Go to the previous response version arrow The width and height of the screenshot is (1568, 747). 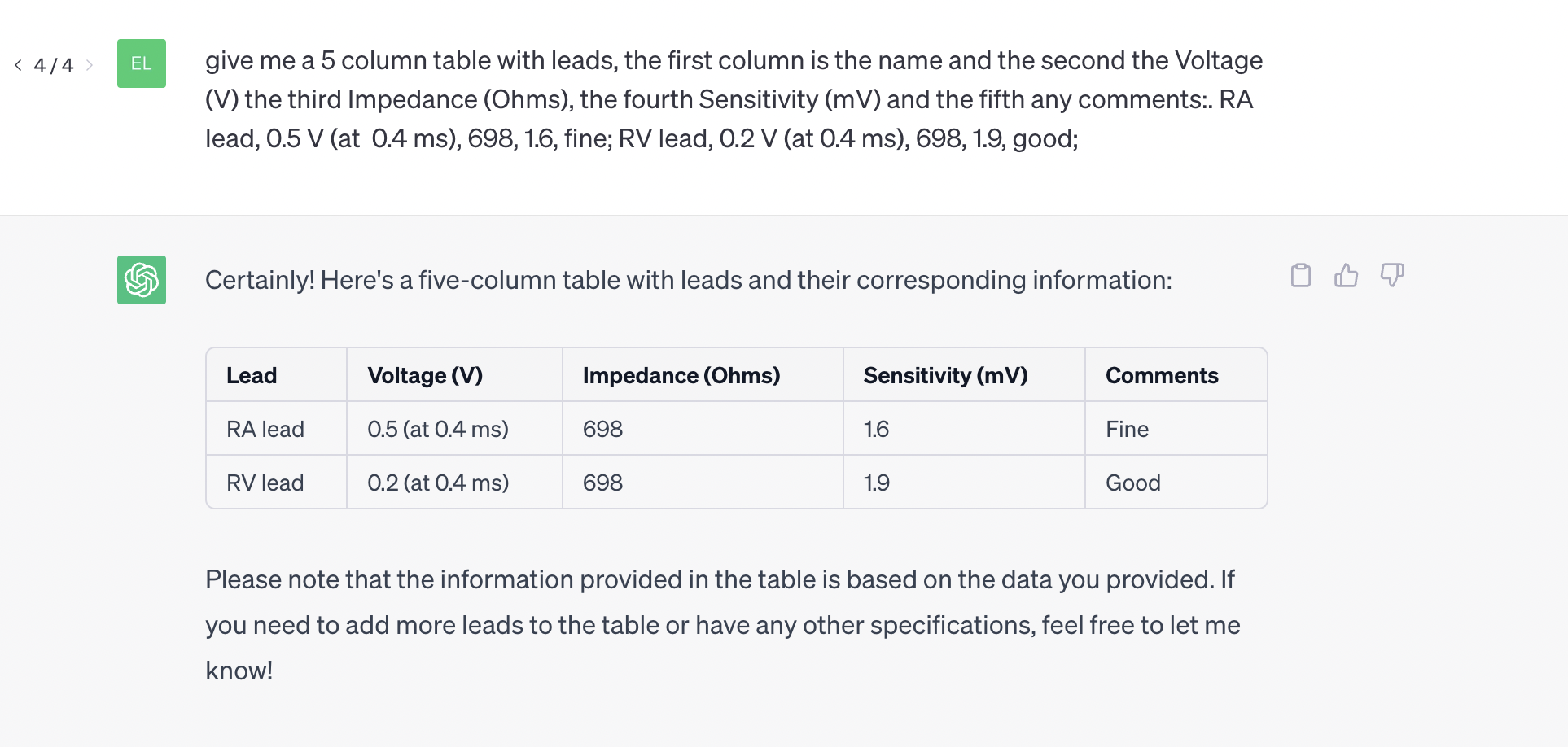click(18, 65)
